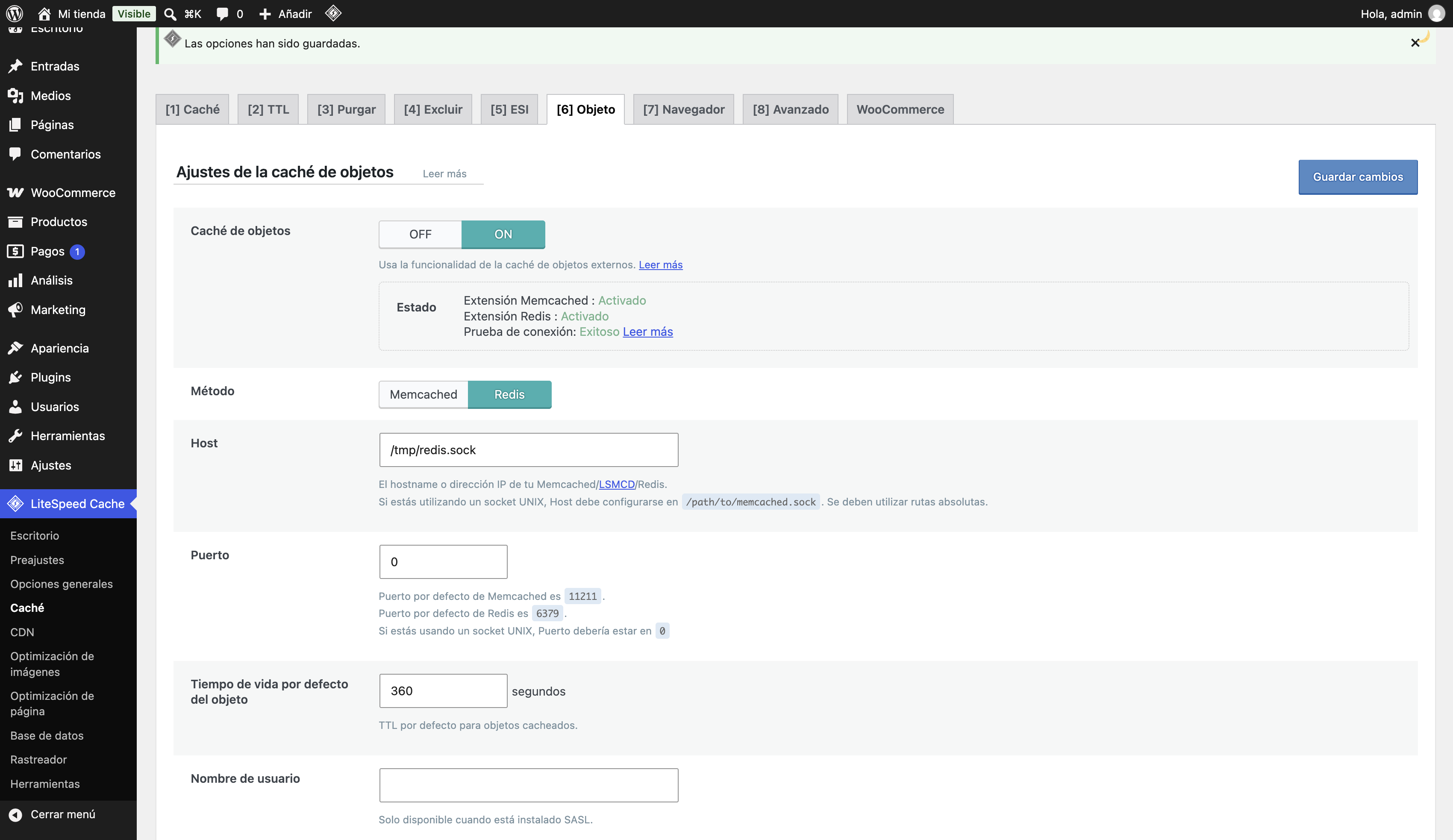Open Optimización de página submenu item

tap(52, 703)
